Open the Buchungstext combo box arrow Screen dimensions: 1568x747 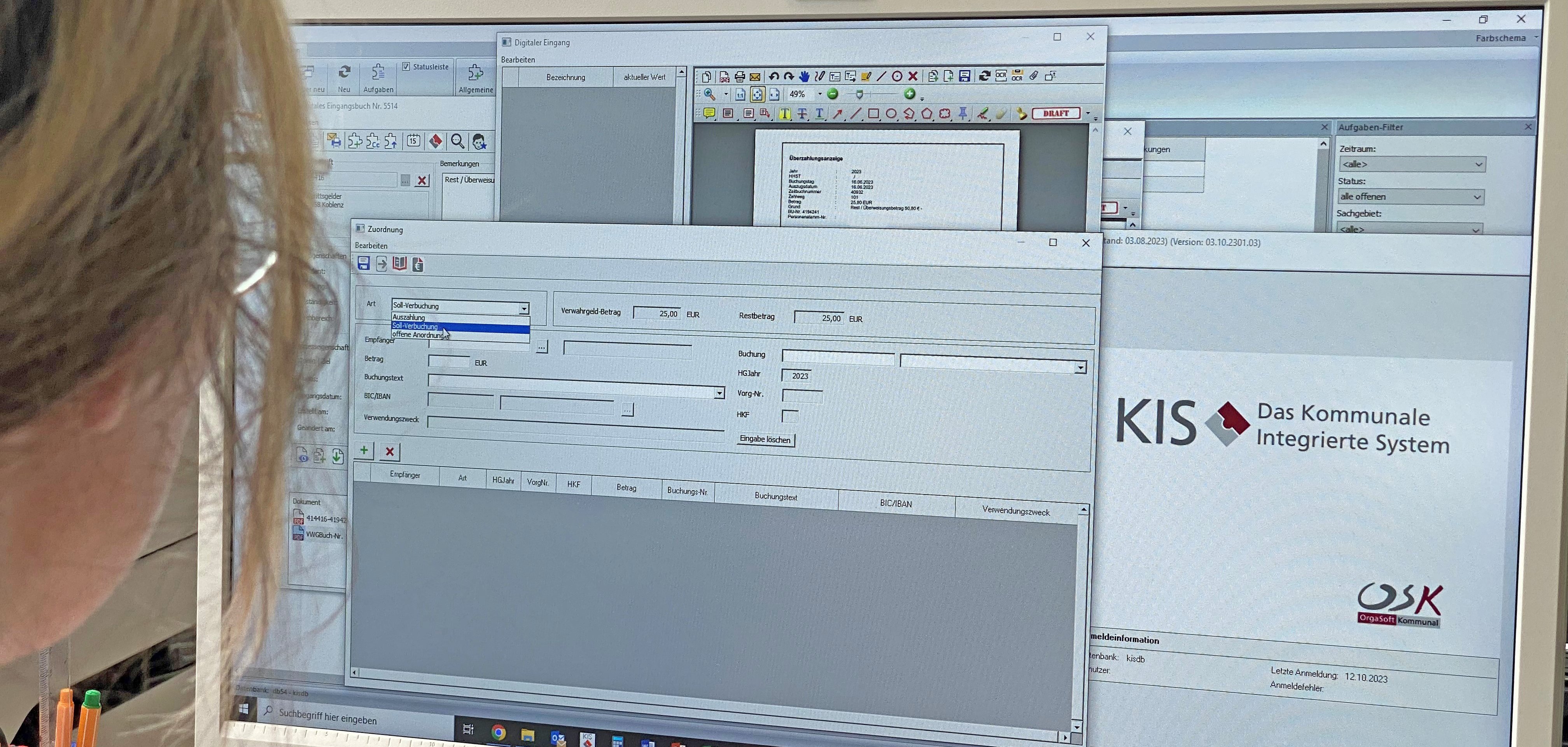[719, 393]
